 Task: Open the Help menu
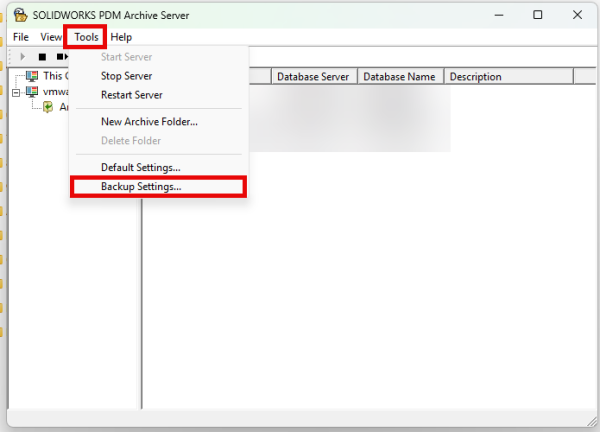(121, 37)
